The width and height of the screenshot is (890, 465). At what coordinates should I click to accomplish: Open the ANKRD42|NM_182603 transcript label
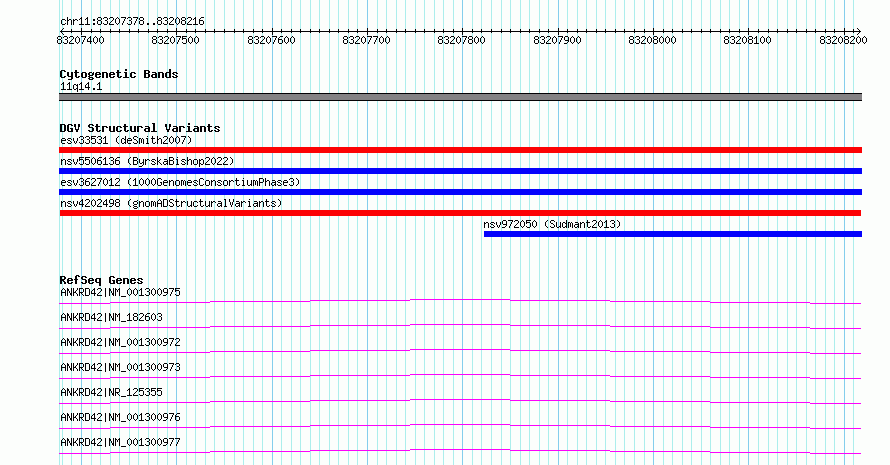click(x=111, y=317)
